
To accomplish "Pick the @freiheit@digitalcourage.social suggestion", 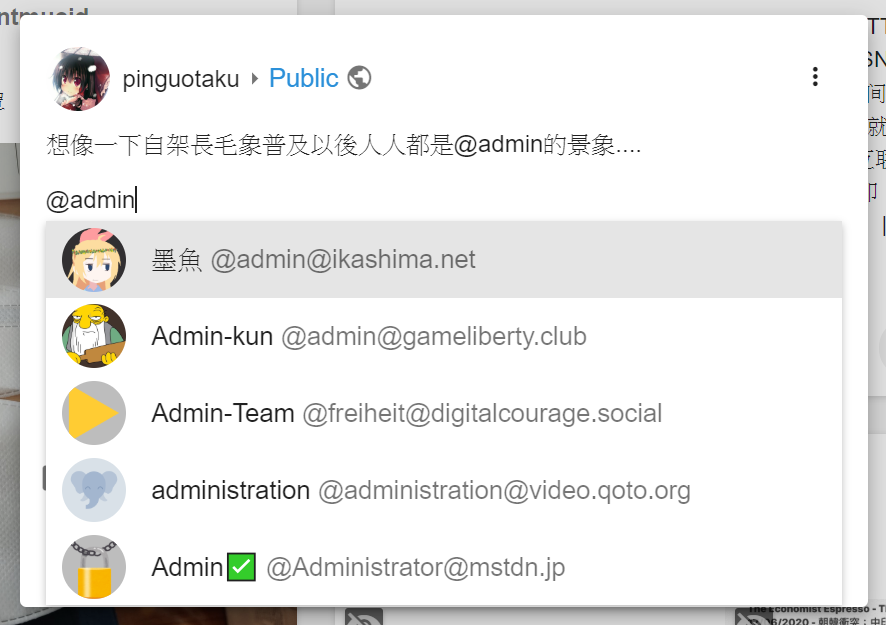I will pyautogui.click(x=482, y=413).
